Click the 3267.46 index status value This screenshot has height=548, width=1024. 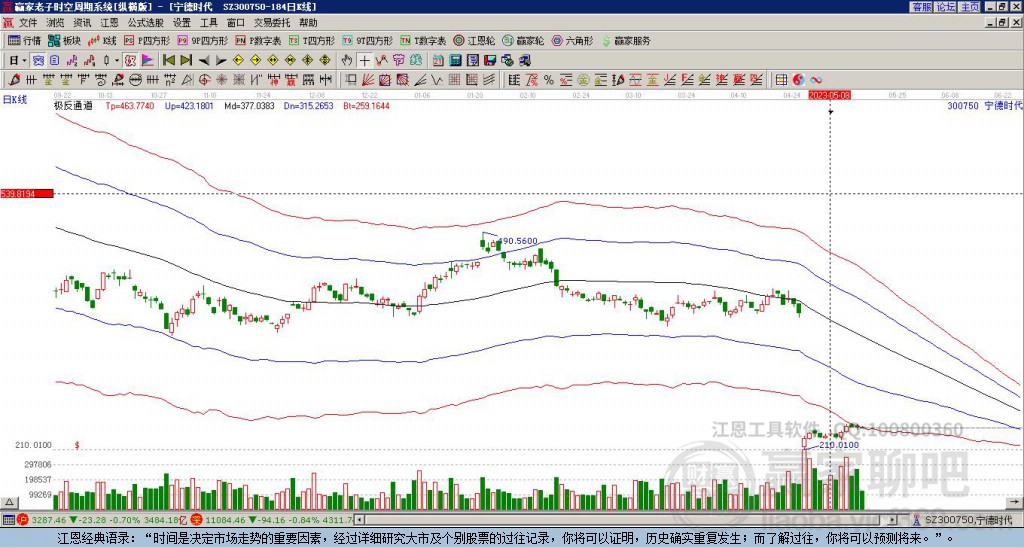point(48,520)
